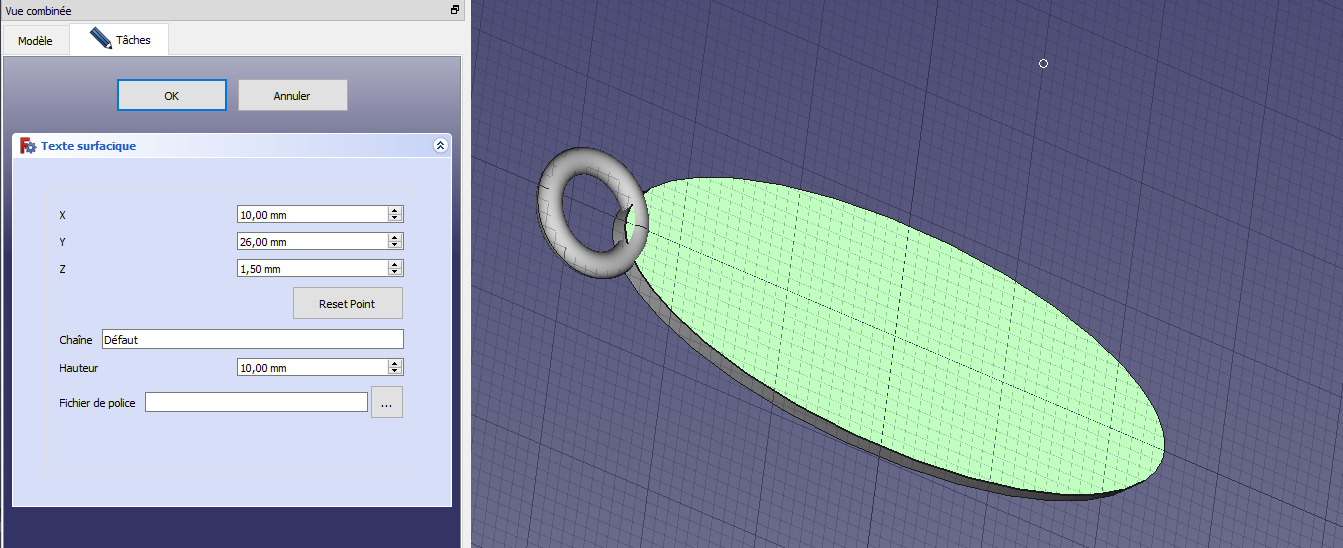This screenshot has height=548, width=1343.
Task: Click the OK button
Action: tap(172, 96)
